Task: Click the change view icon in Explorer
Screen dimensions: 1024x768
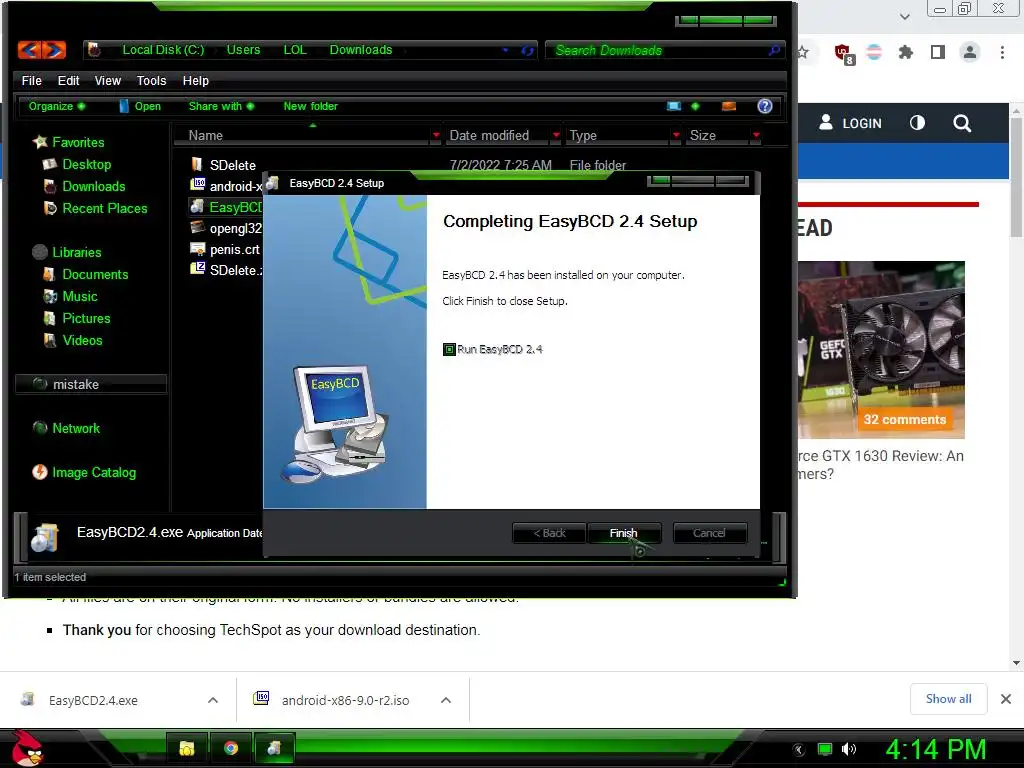Action: 674,106
